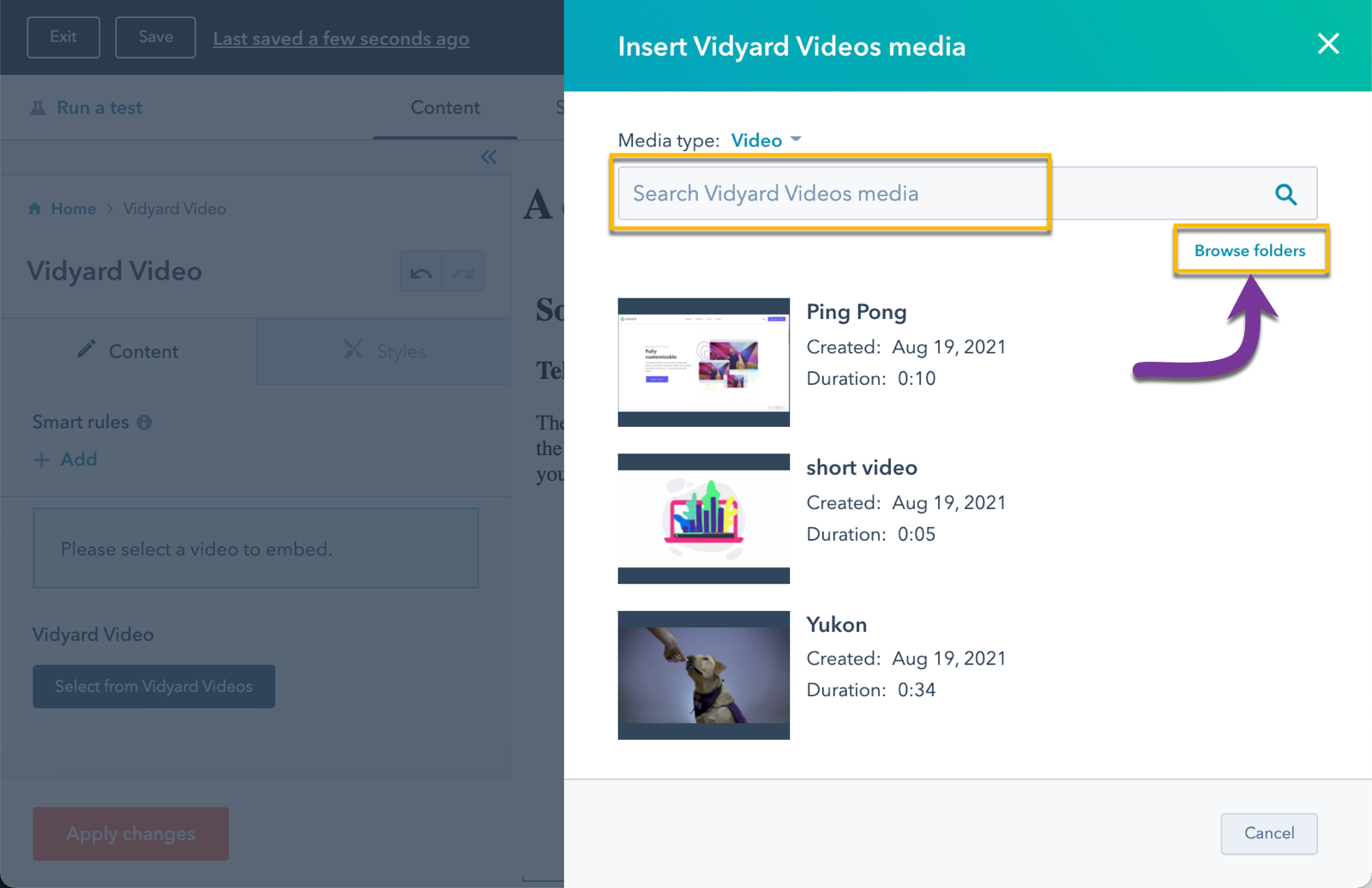
Task: Click the magnifier search icon
Action: pos(1285,195)
